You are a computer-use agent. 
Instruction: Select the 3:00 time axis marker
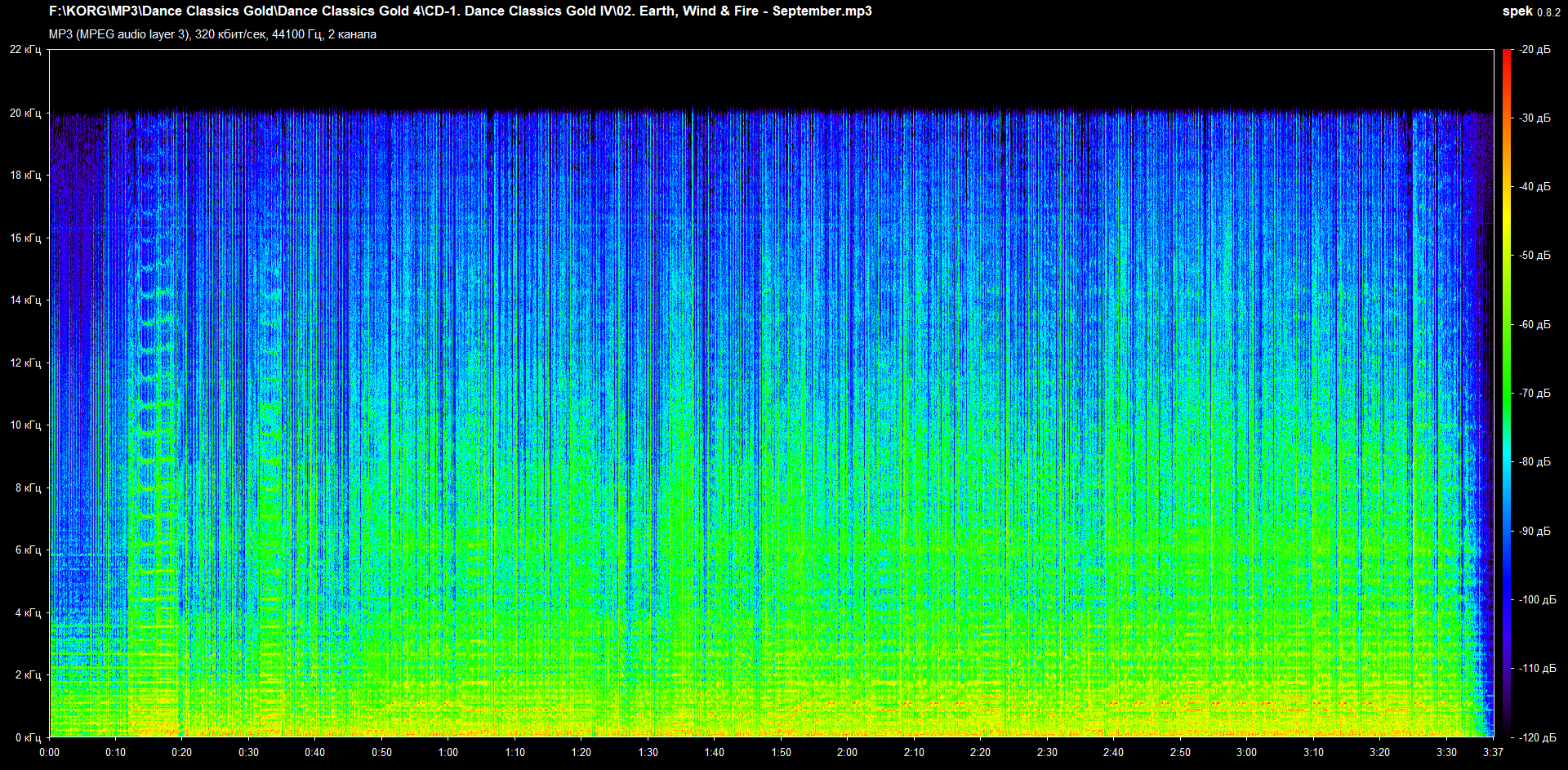[x=1246, y=752]
